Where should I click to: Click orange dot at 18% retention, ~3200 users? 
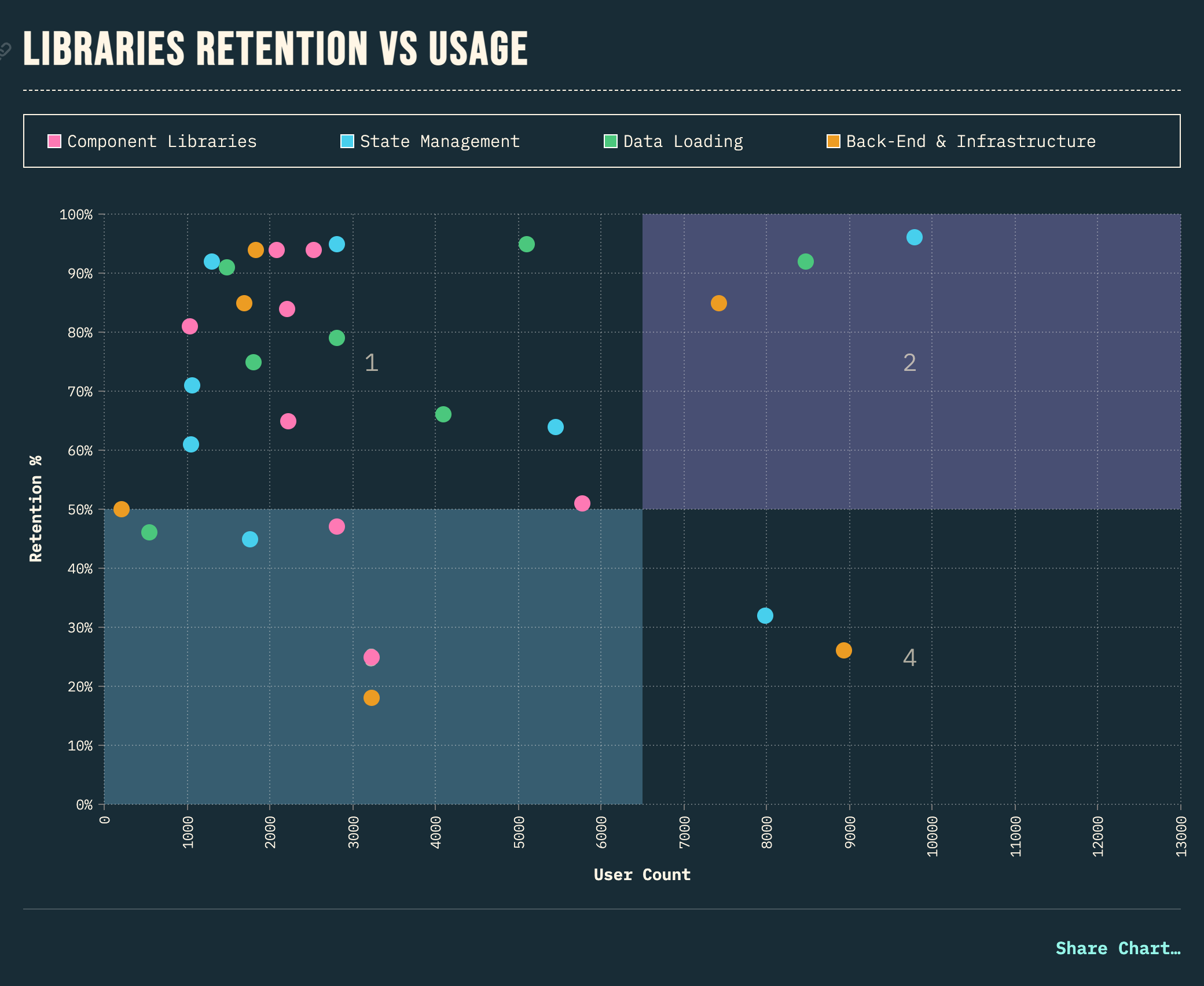[372, 698]
